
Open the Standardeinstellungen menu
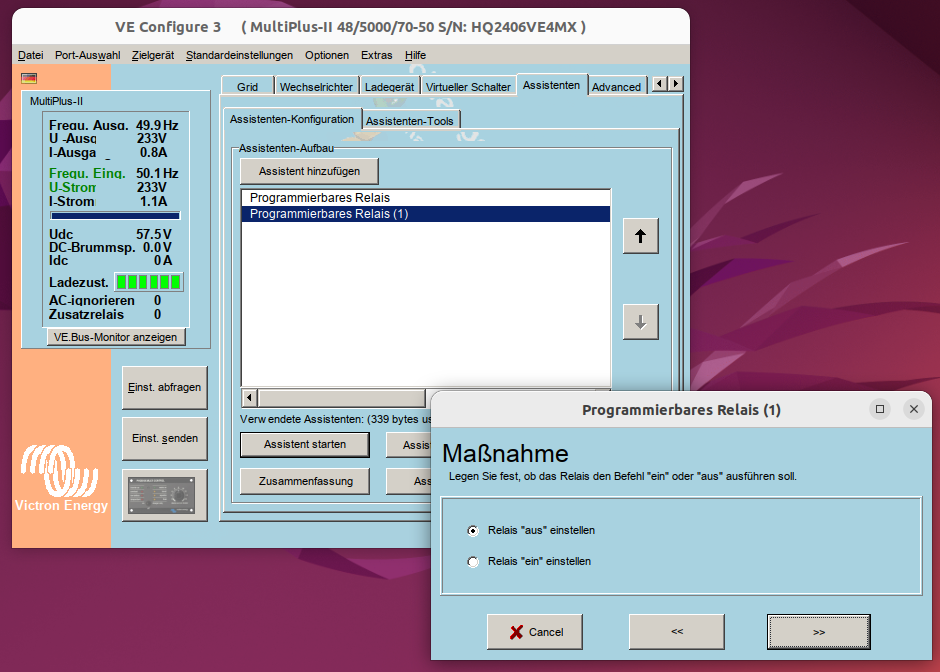point(239,55)
